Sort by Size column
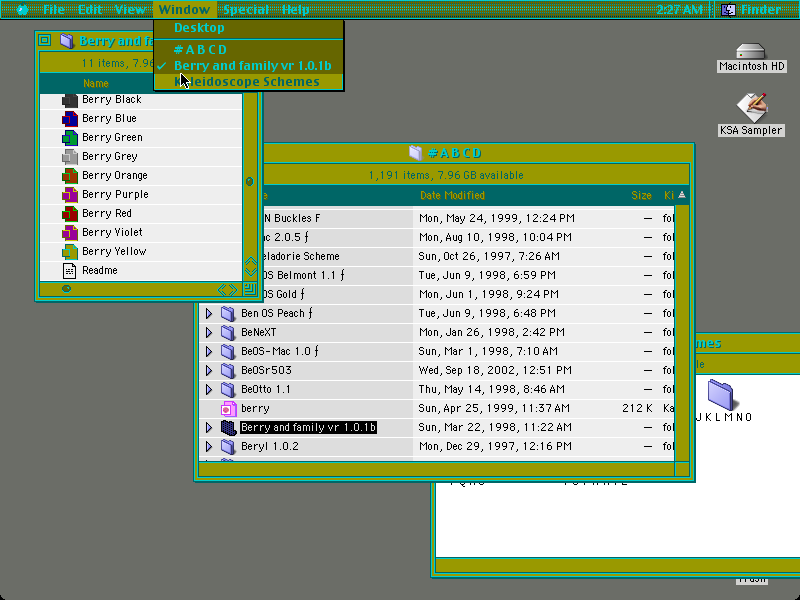This screenshot has width=800, height=600. click(x=641, y=195)
